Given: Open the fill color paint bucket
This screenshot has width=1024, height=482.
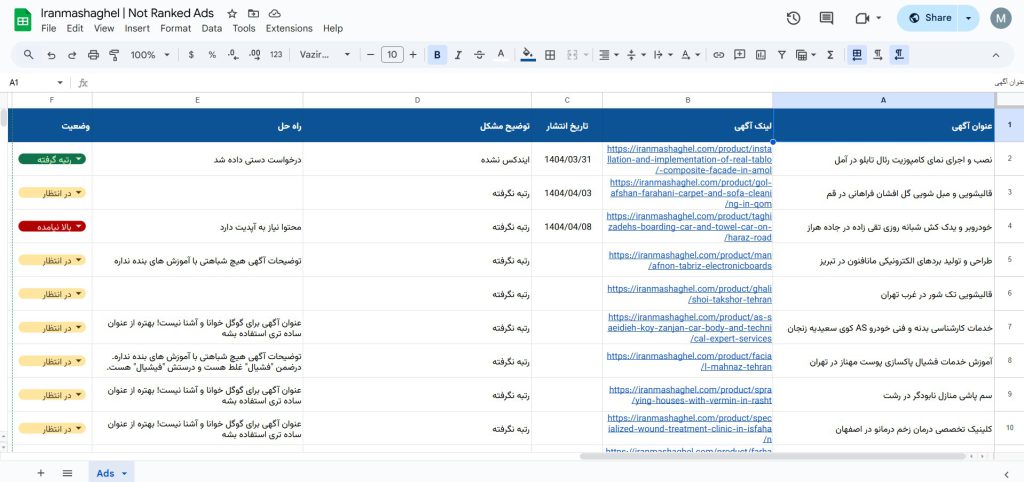Looking at the screenshot, I should pyautogui.click(x=527, y=55).
